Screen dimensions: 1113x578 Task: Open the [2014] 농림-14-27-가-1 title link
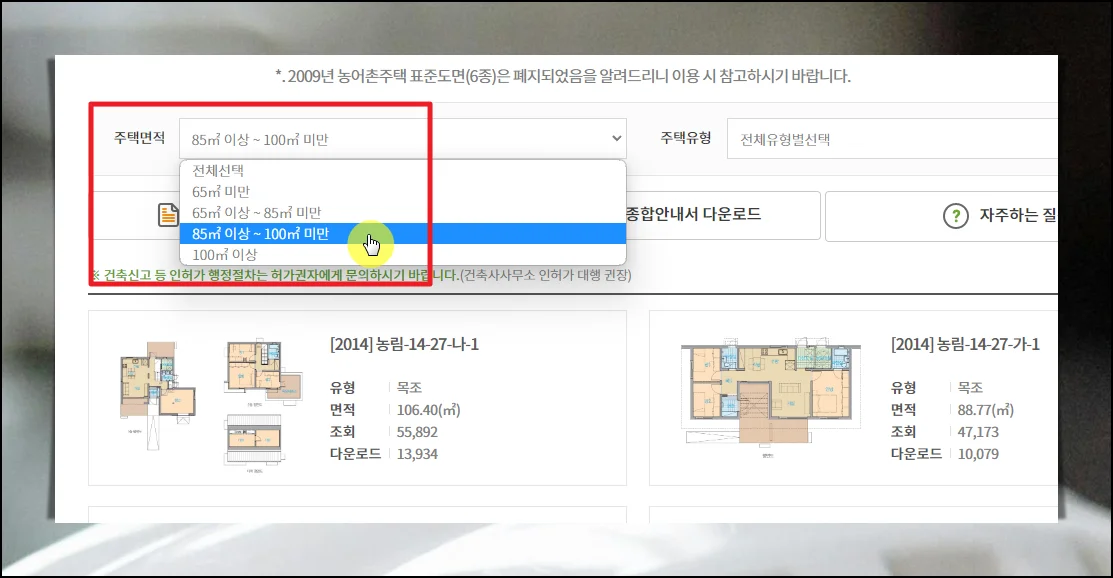click(x=965, y=344)
